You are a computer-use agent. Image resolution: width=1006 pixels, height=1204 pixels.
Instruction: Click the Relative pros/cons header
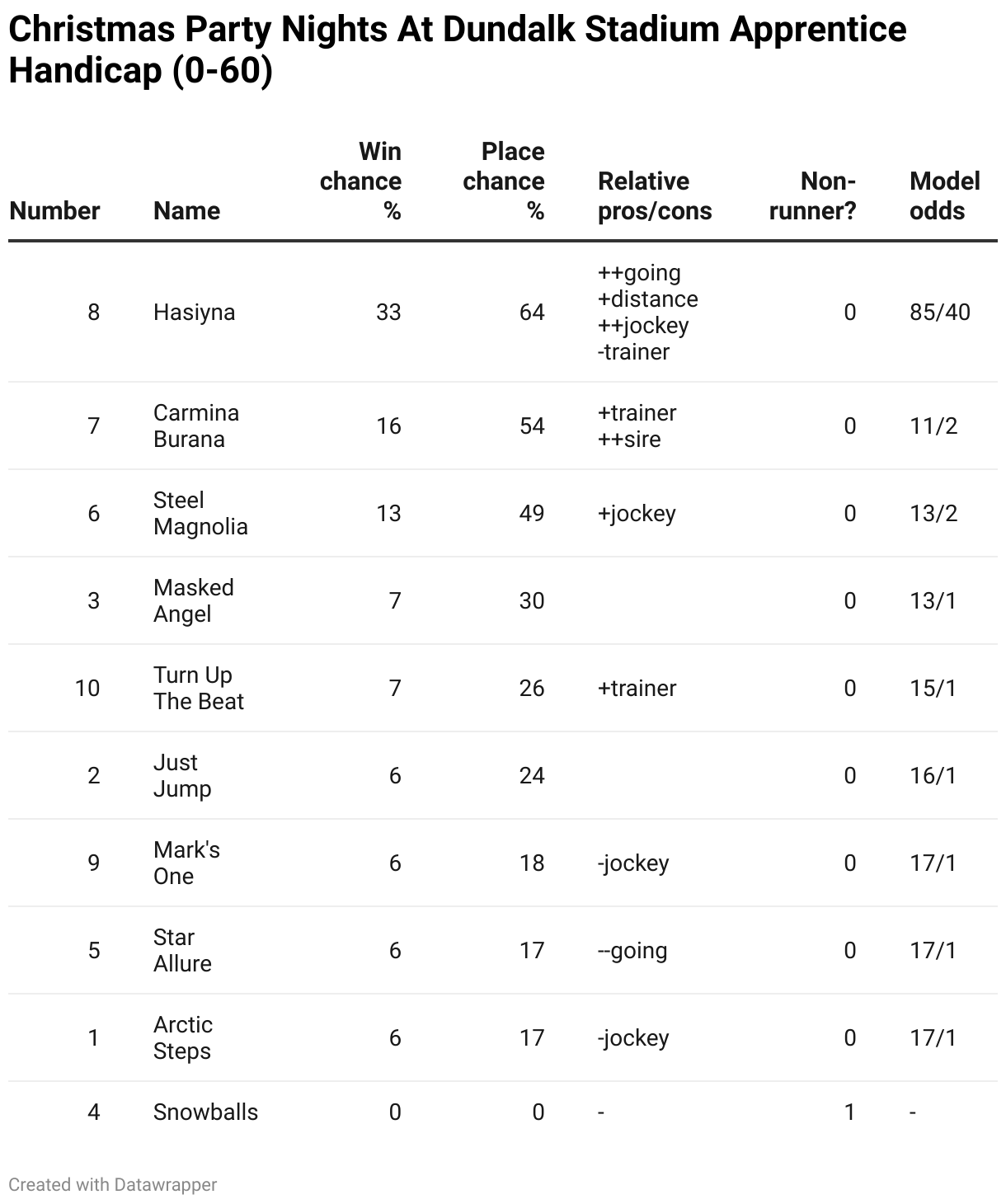click(655, 196)
